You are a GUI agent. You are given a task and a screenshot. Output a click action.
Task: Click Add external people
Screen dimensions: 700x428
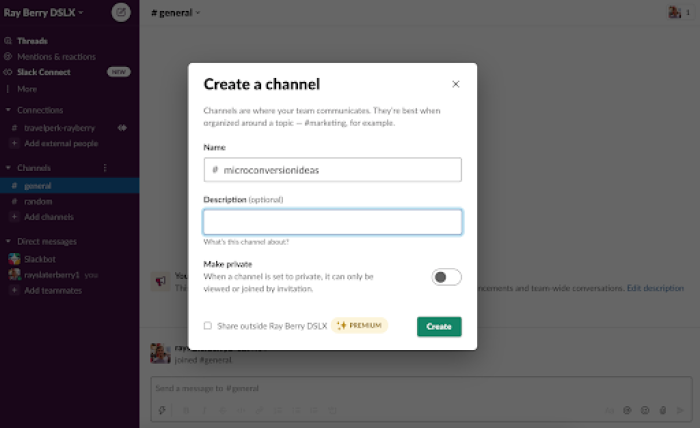coord(61,143)
